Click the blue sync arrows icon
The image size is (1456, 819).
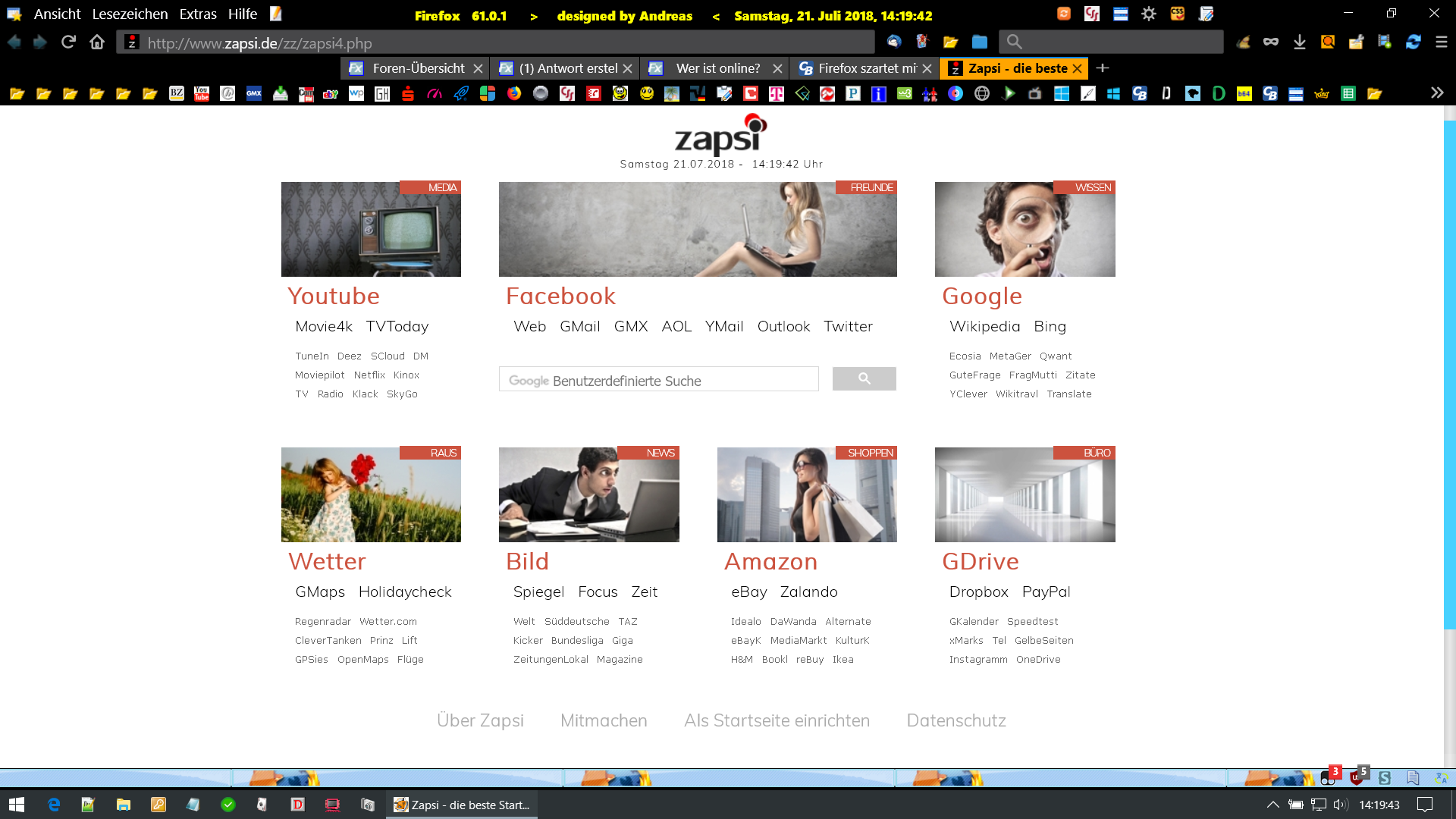(1413, 42)
